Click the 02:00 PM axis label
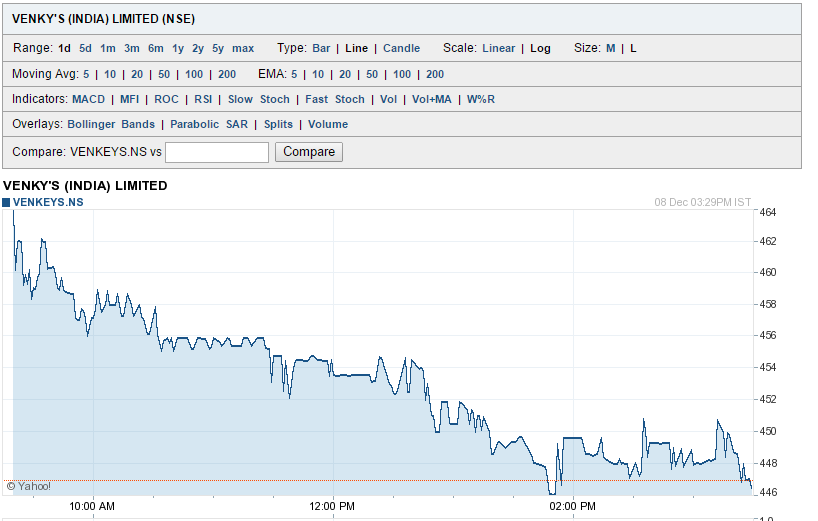Screen dimensions: 818x521 (x=573, y=506)
